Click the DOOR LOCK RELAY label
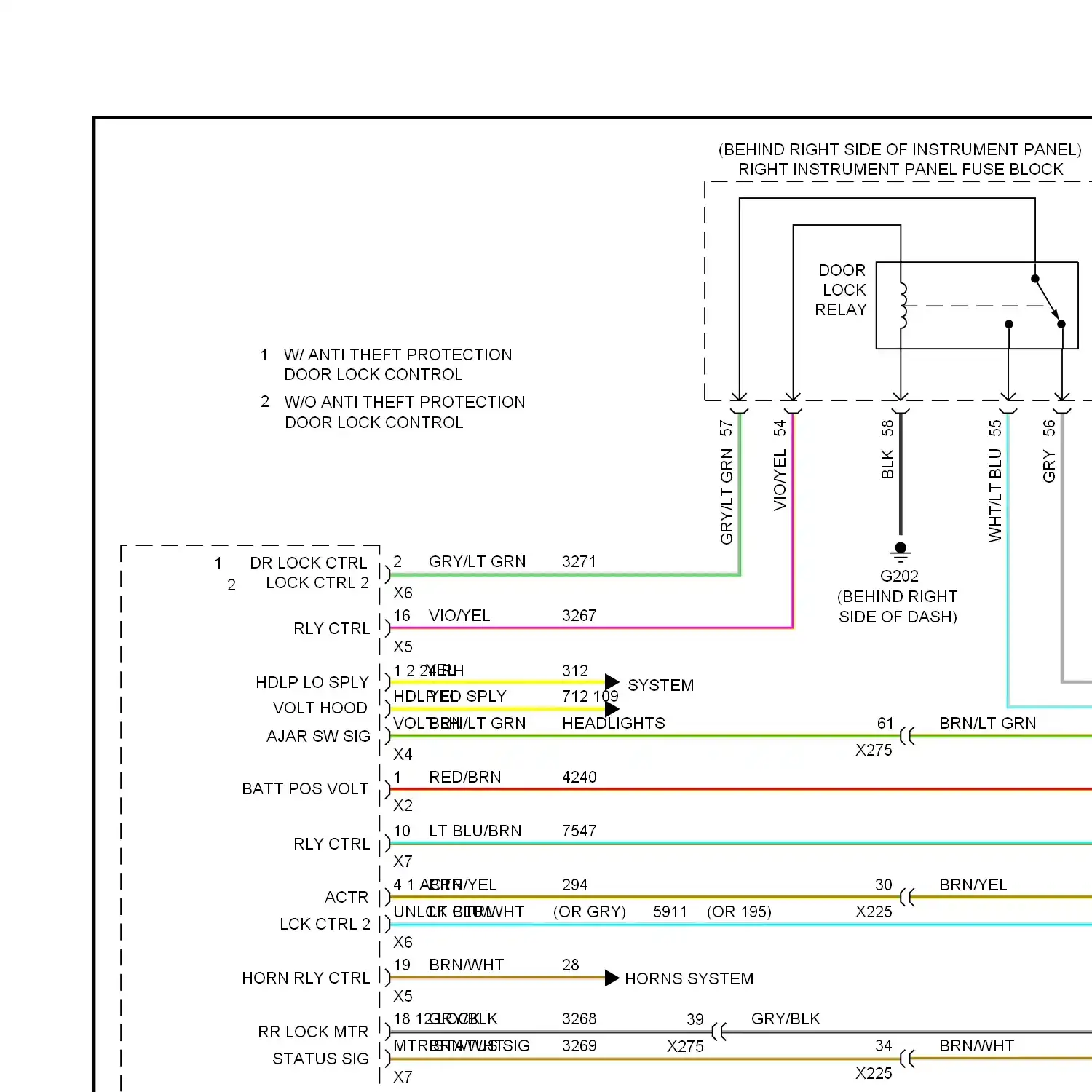Viewport: 1092px width, 1092px height. pyautogui.click(x=842, y=290)
